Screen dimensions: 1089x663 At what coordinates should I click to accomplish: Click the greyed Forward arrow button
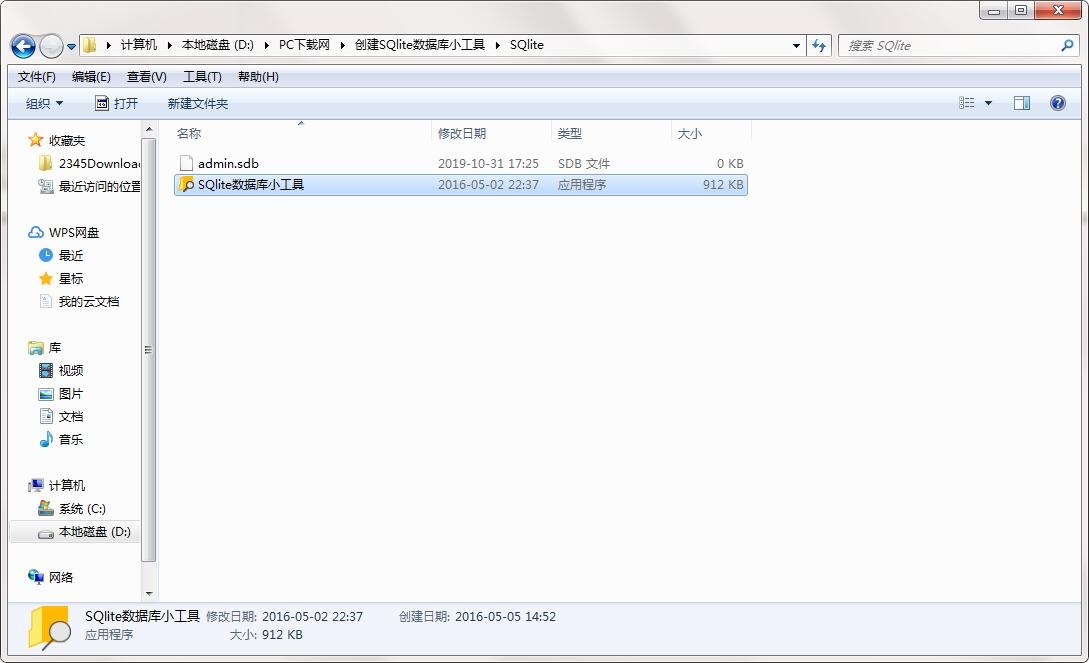point(51,47)
